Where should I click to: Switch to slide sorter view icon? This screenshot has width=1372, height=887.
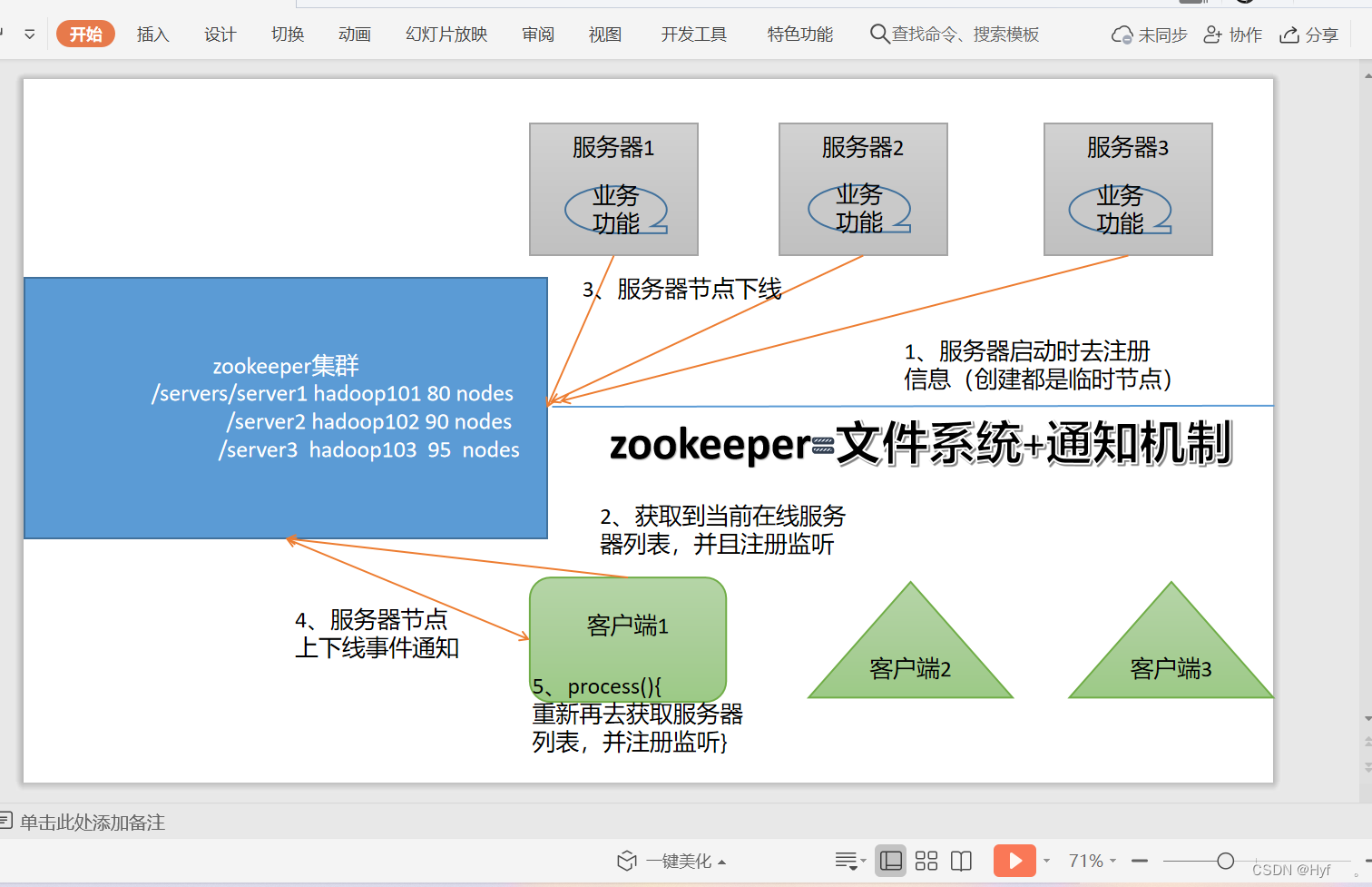pos(926,860)
